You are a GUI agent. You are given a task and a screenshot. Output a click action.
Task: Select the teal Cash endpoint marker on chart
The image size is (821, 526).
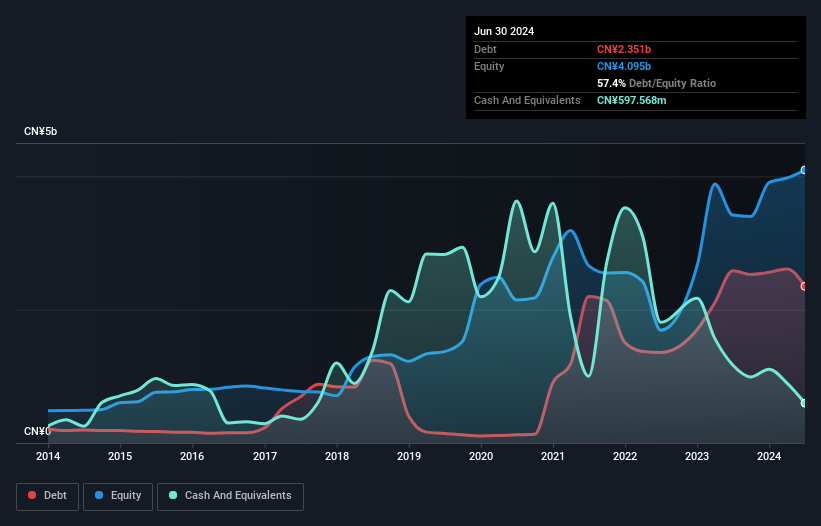pos(804,403)
